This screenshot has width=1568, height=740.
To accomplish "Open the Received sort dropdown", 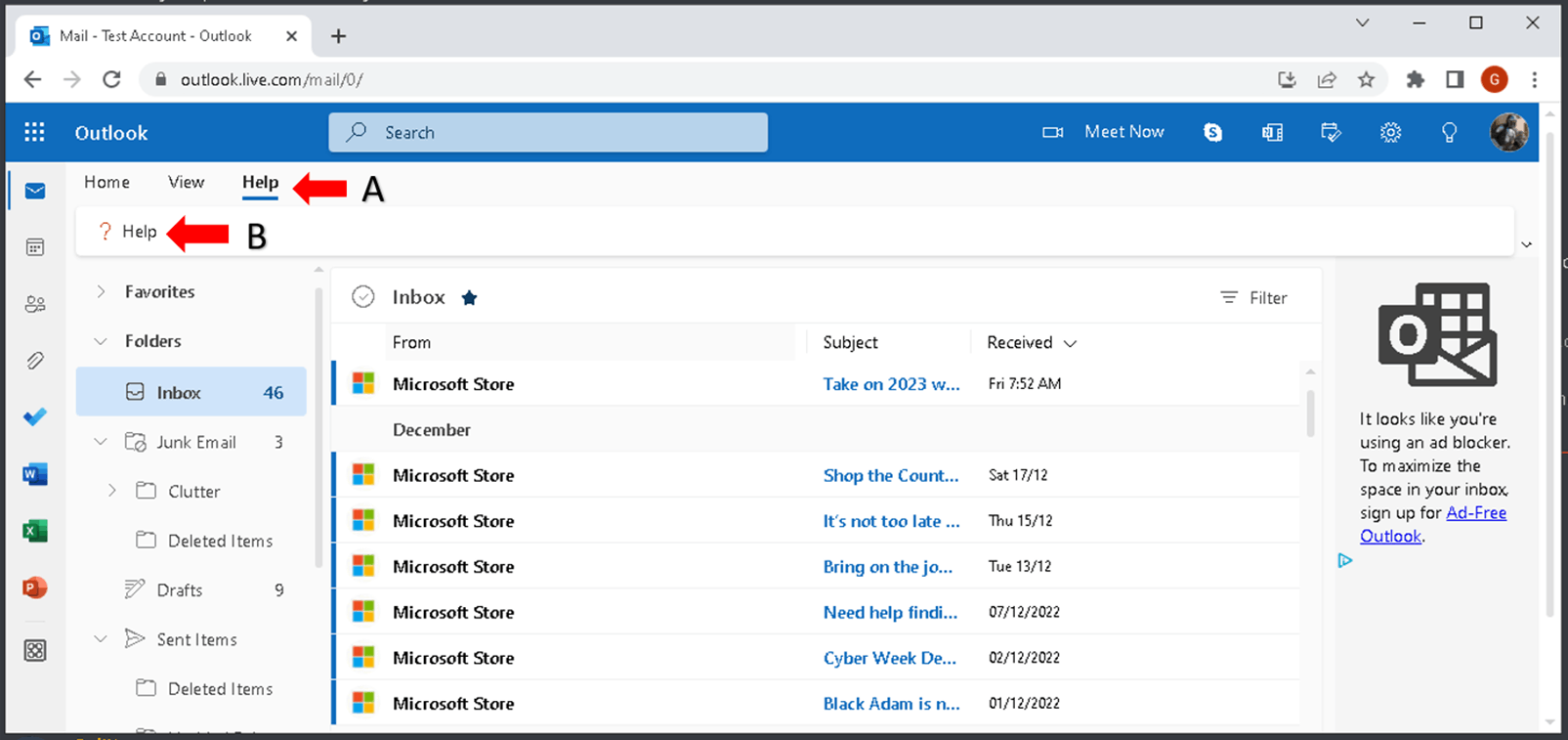I will (x=1032, y=342).
